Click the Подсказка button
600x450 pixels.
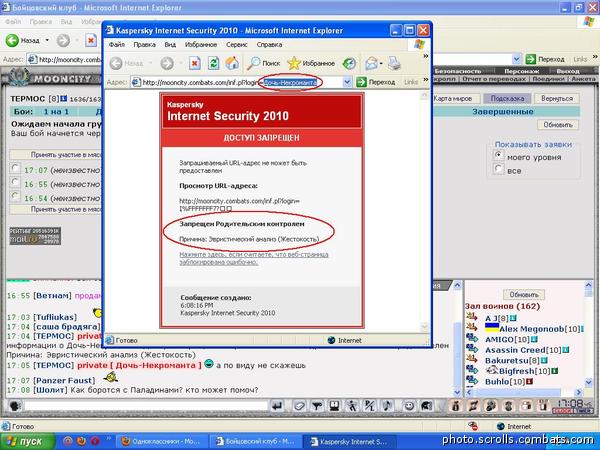tap(507, 98)
